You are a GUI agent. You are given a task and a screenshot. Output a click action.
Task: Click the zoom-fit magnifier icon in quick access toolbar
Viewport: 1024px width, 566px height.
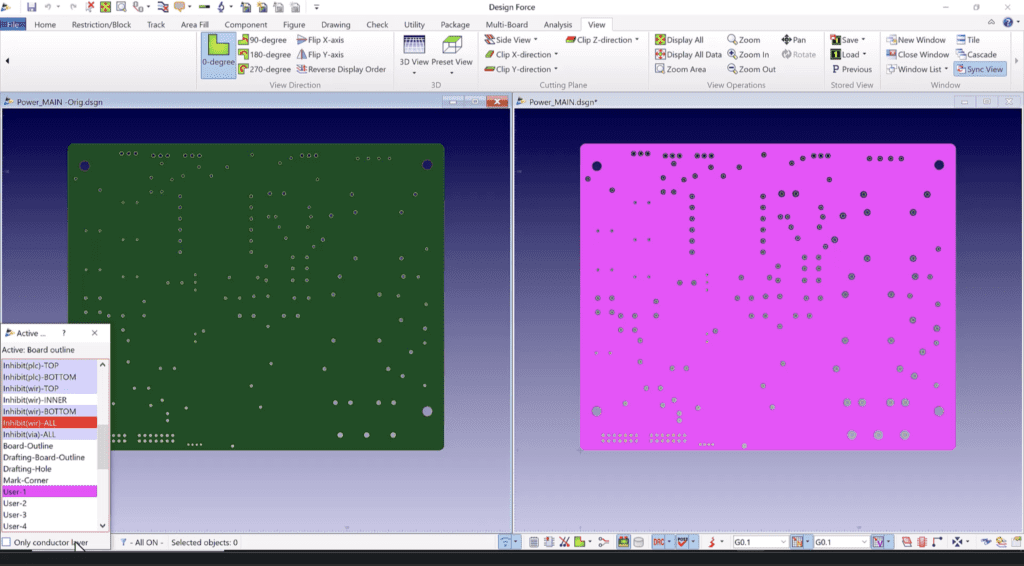(121, 7)
